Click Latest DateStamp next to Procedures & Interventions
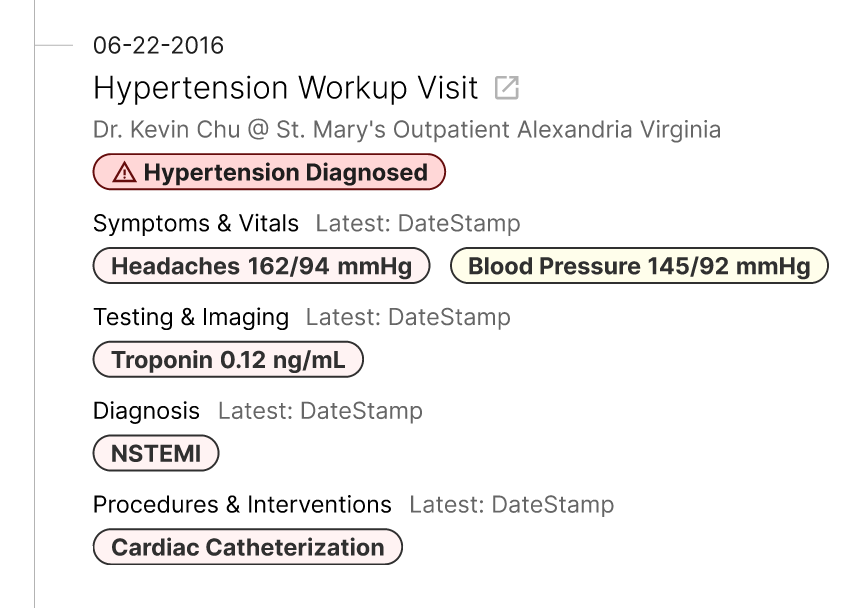Image resolution: width=868 pixels, height=608 pixels. pyautogui.click(x=512, y=504)
